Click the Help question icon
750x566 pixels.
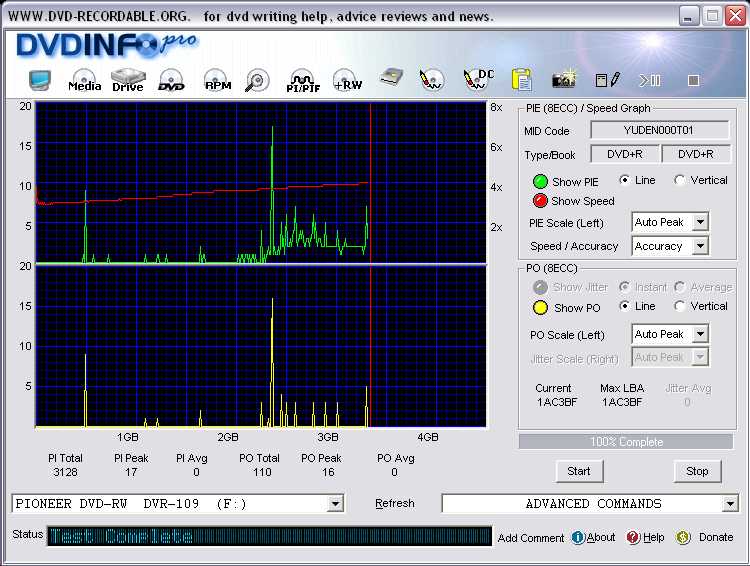633,538
